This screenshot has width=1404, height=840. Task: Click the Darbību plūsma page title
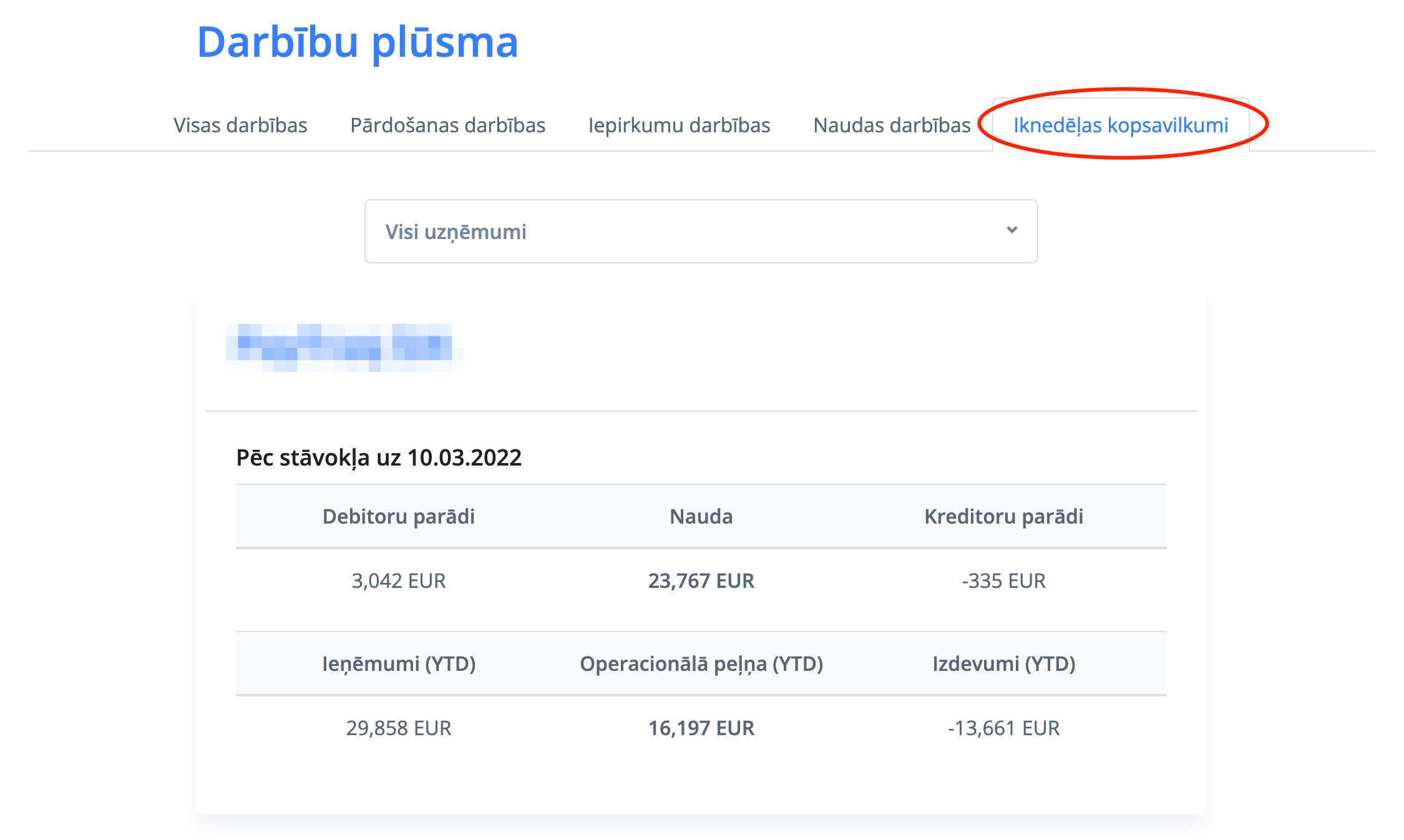point(358,42)
